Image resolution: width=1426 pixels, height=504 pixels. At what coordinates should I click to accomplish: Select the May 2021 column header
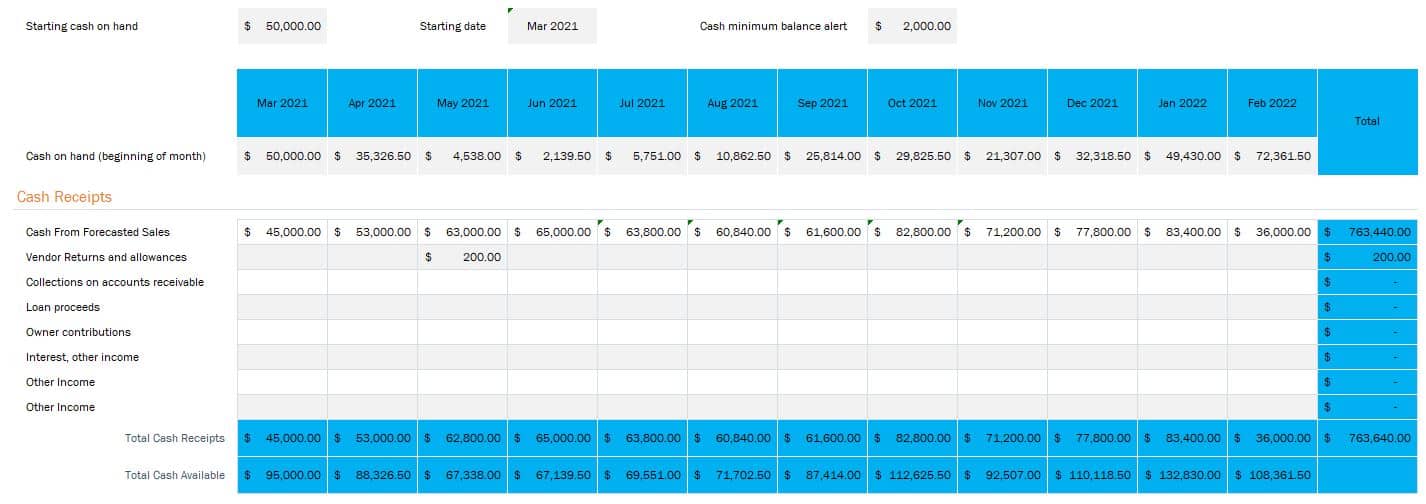[x=462, y=103]
